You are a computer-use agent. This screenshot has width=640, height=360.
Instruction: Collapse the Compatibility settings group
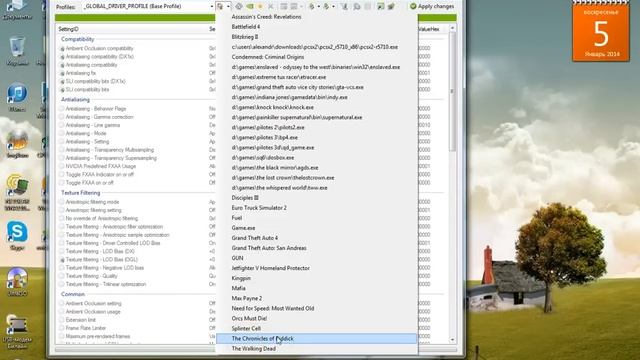(78, 39)
